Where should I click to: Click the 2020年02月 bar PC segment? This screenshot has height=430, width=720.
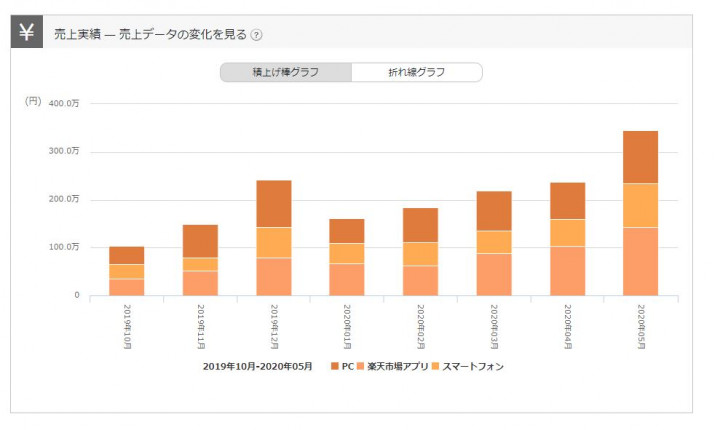(x=420, y=225)
